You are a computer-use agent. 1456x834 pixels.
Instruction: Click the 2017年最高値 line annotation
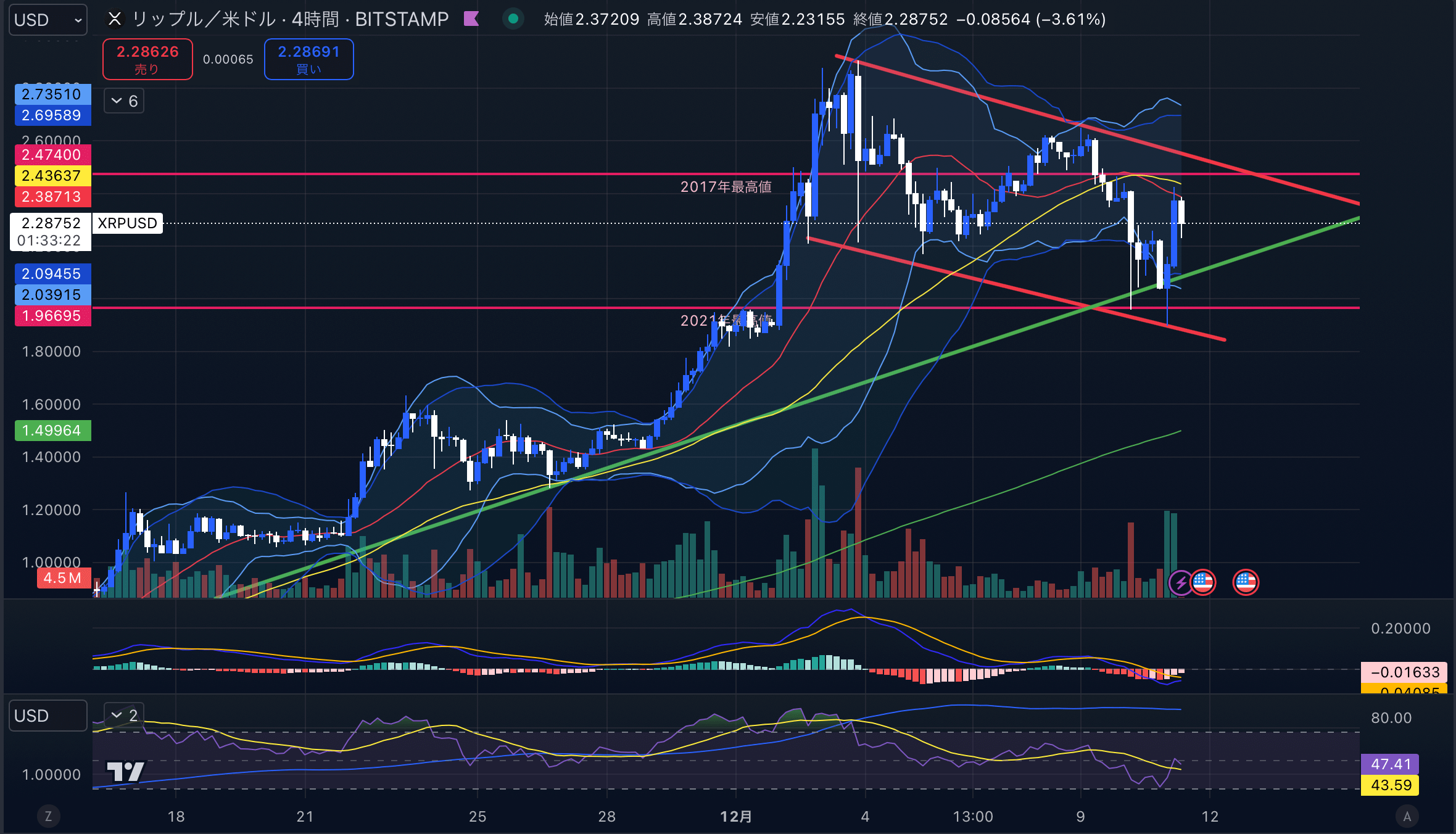coord(726,187)
